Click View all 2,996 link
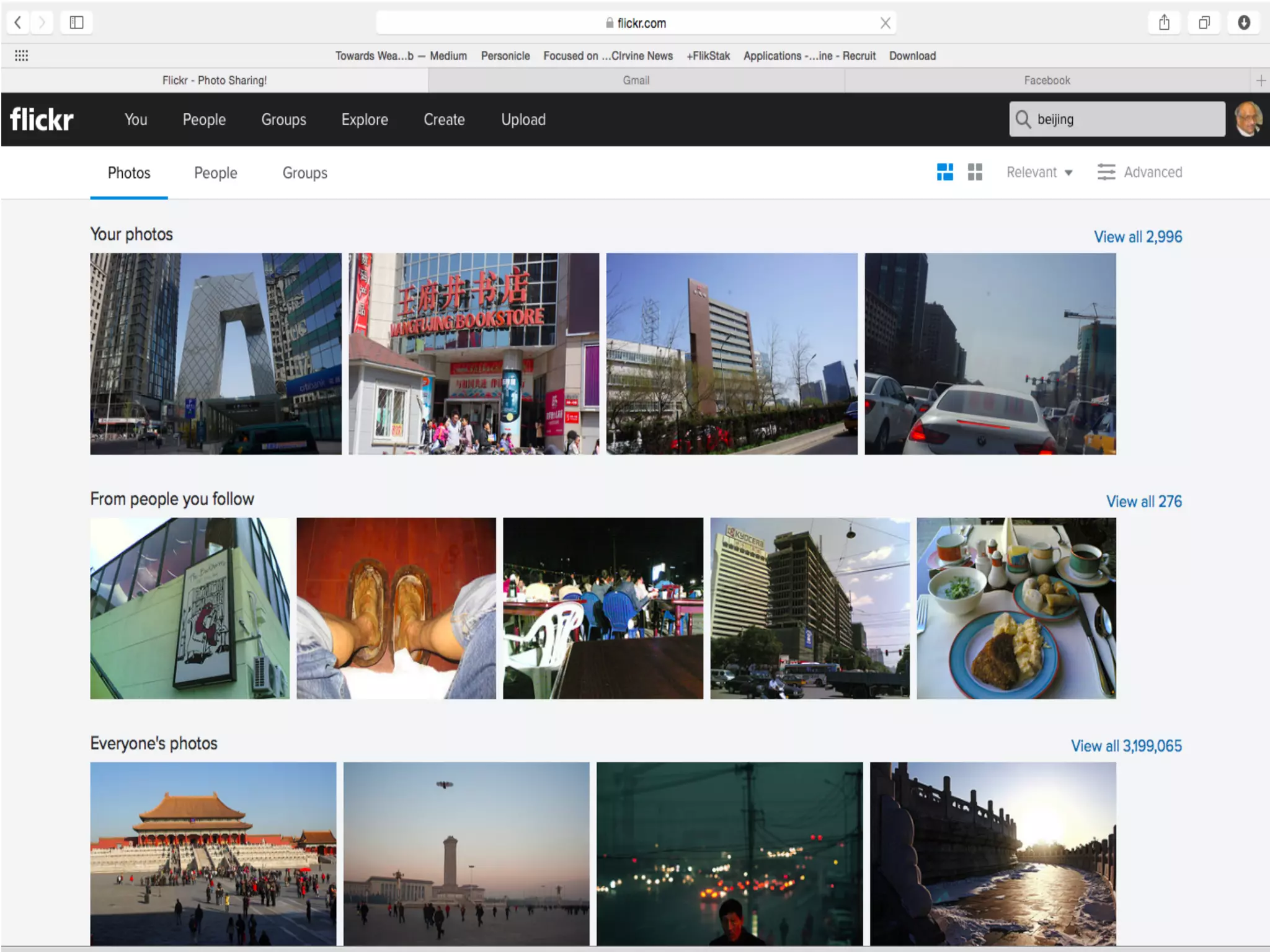 (x=1137, y=237)
